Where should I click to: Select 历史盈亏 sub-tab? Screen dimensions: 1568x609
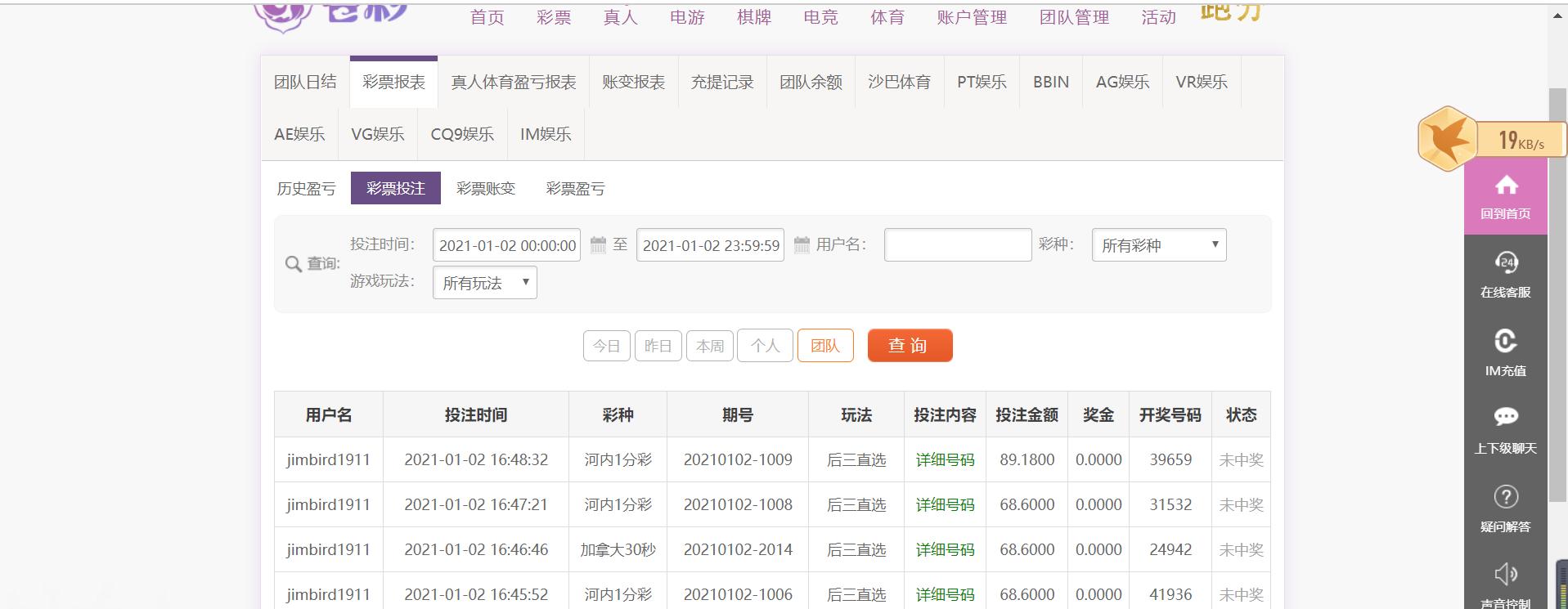click(x=306, y=189)
